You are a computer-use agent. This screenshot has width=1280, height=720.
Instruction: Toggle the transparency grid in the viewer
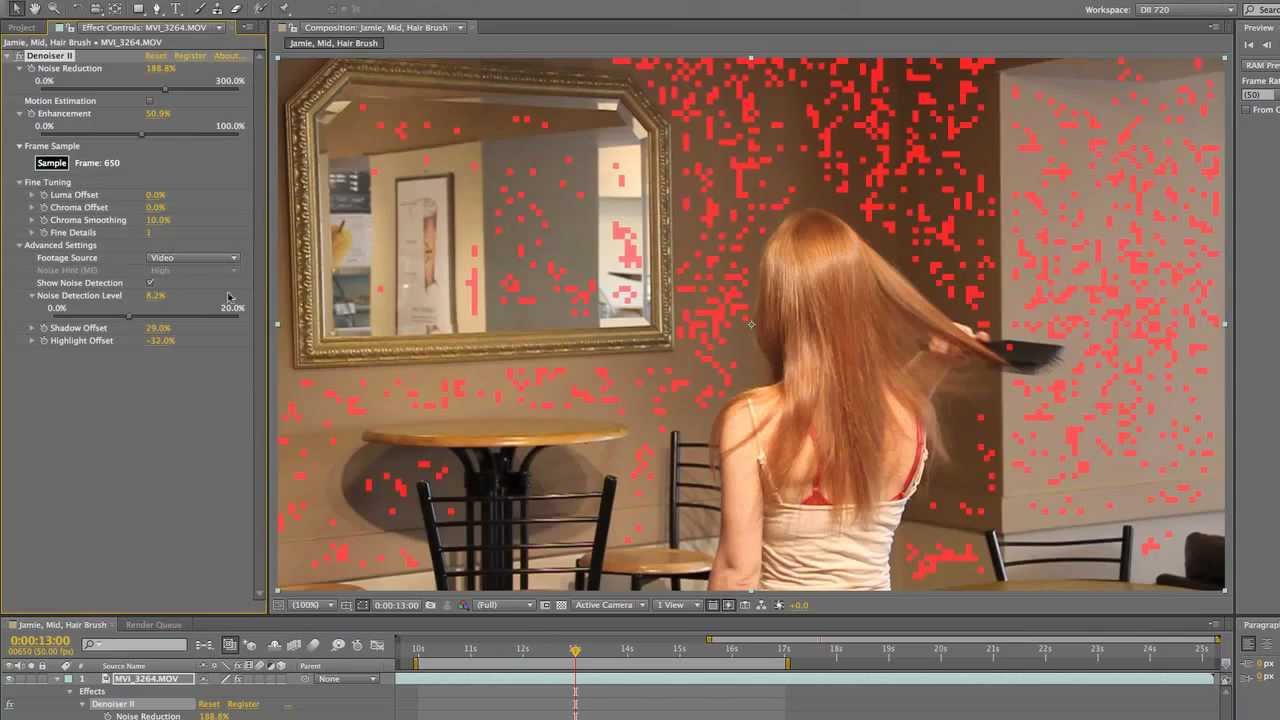(x=562, y=605)
